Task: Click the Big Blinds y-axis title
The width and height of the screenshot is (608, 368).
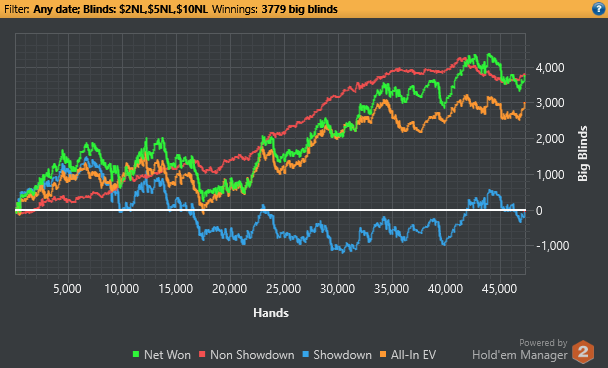Action: click(x=582, y=154)
